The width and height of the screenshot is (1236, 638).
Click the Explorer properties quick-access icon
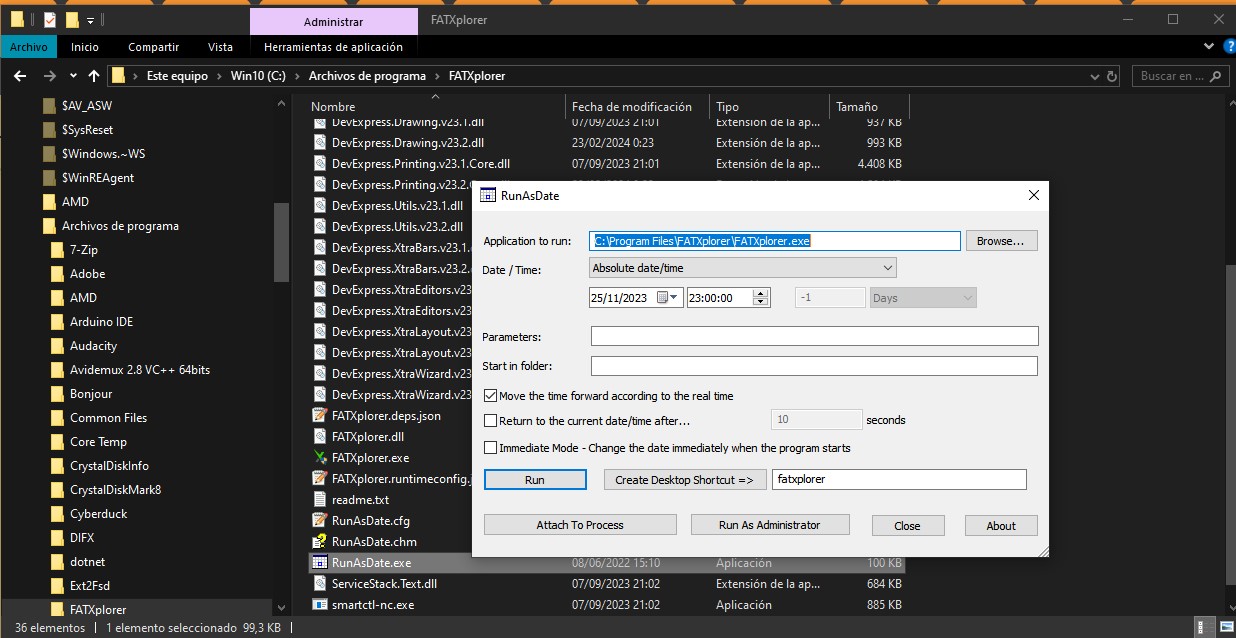point(50,20)
